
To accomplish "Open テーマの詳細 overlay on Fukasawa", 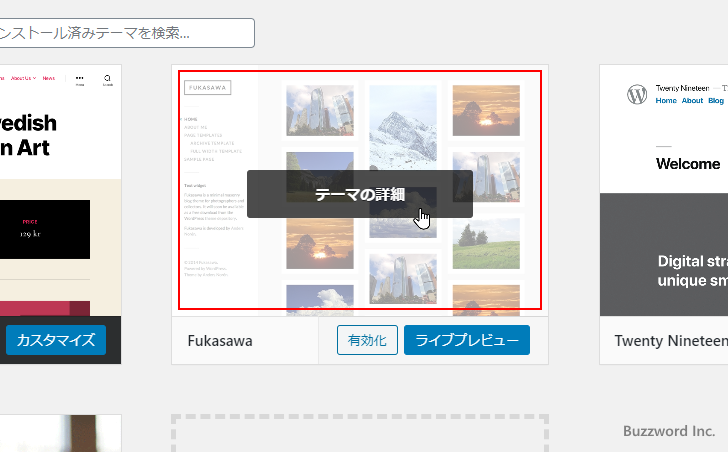I will [360, 194].
